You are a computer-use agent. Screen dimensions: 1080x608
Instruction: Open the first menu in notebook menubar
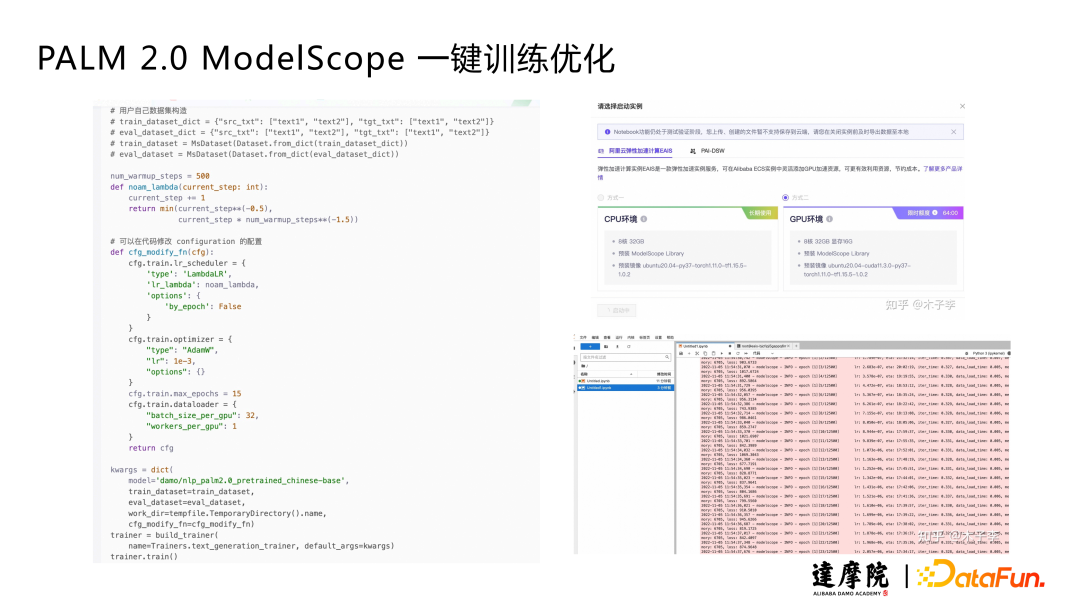tap(583, 337)
